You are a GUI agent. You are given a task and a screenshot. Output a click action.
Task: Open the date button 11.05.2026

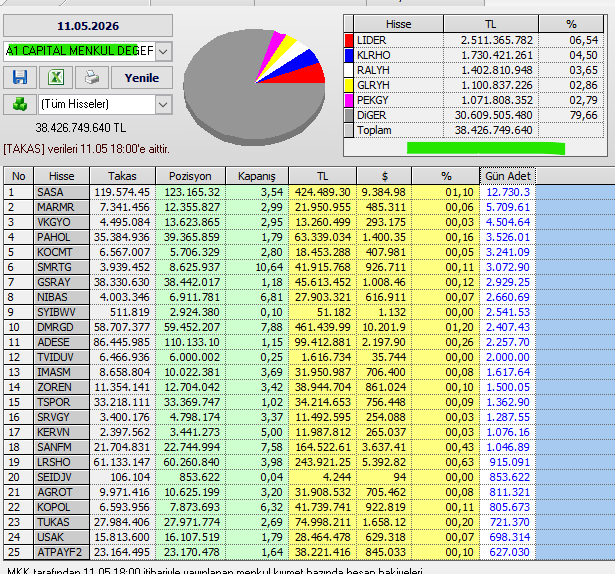88,26
